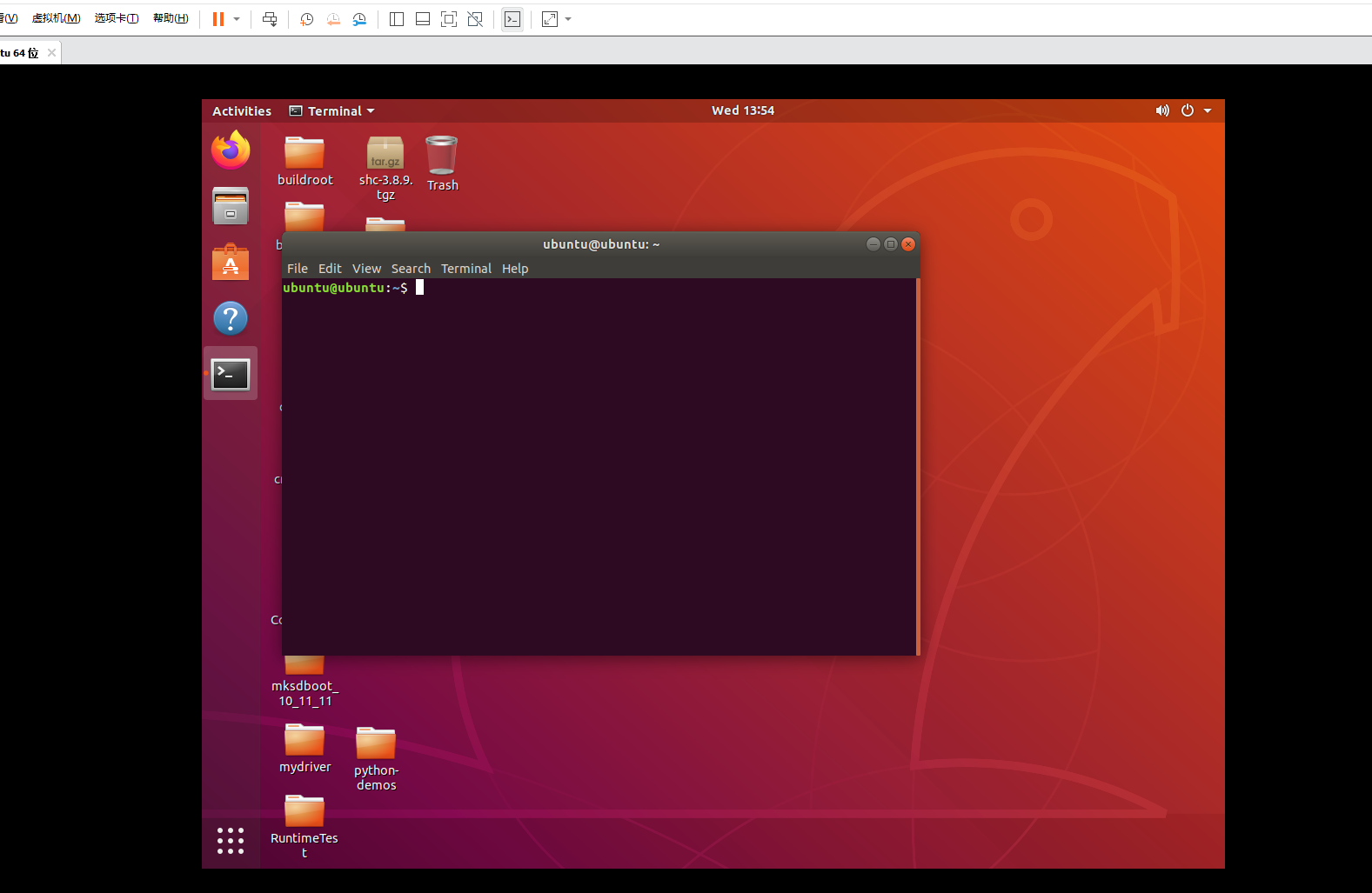The image size is (1372, 893).
Task: Toggle the console view icon in the VMware toolbar
Action: click(512, 19)
